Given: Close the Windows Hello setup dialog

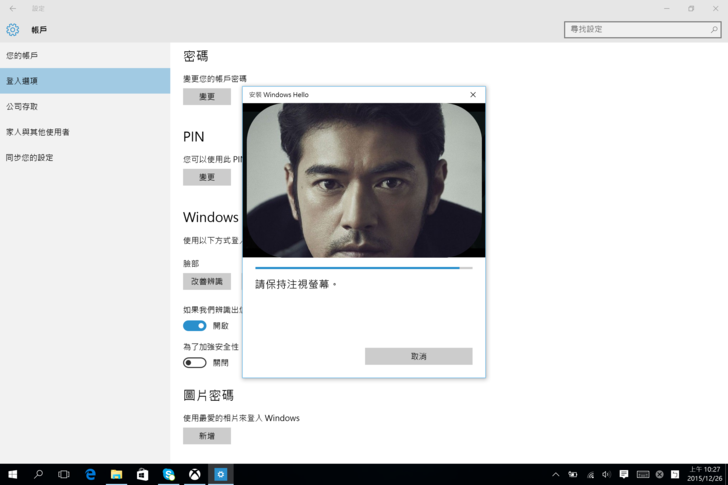Looking at the screenshot, I should [x=473, y=95].
